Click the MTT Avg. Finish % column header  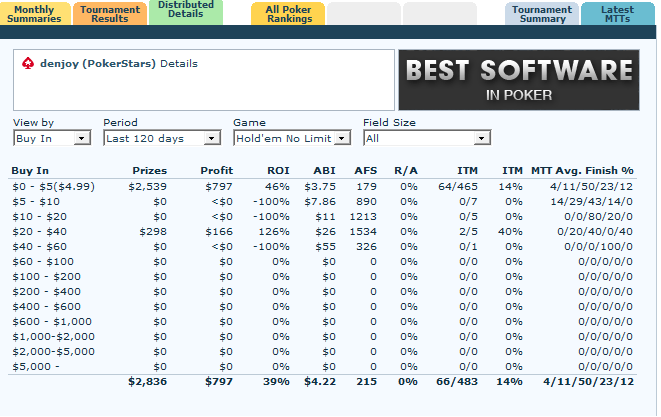click(582, 171)
